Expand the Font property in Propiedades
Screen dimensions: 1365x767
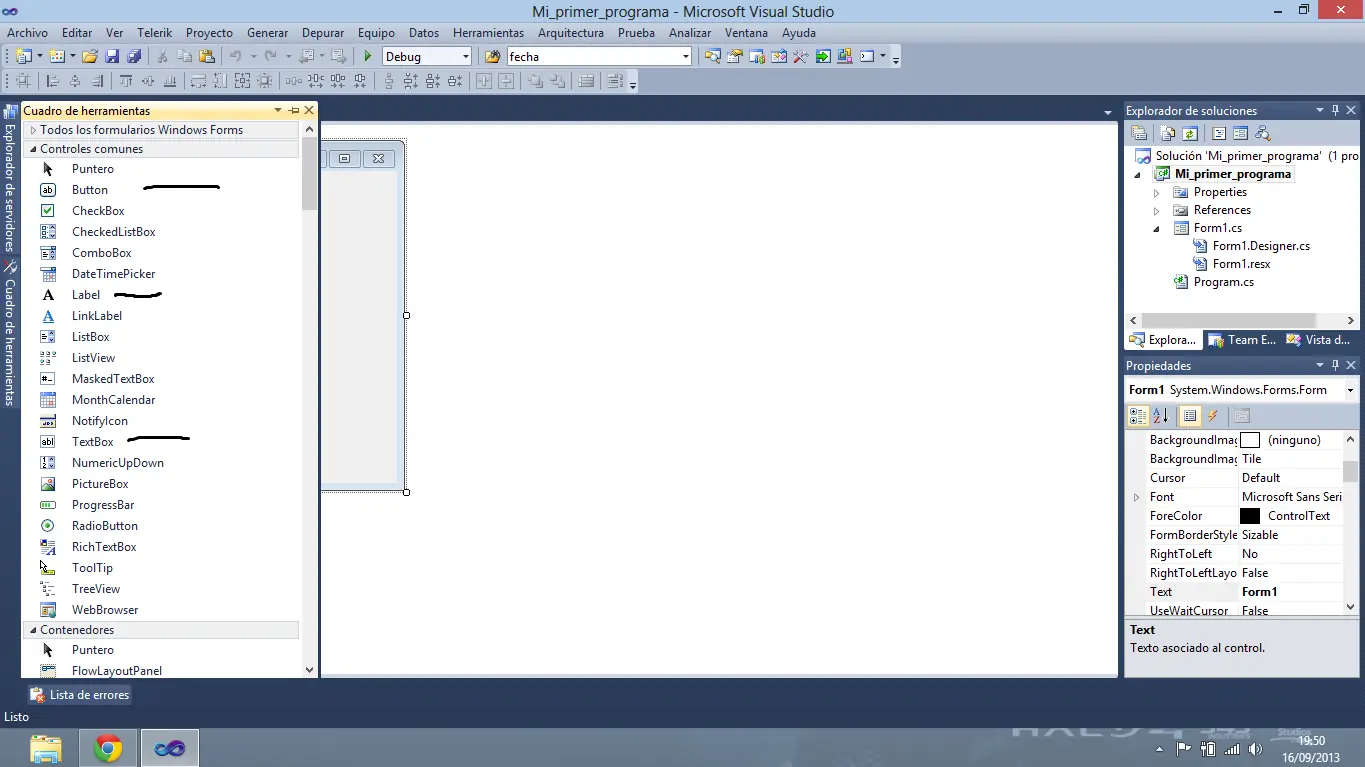(x=1136, y=497)
